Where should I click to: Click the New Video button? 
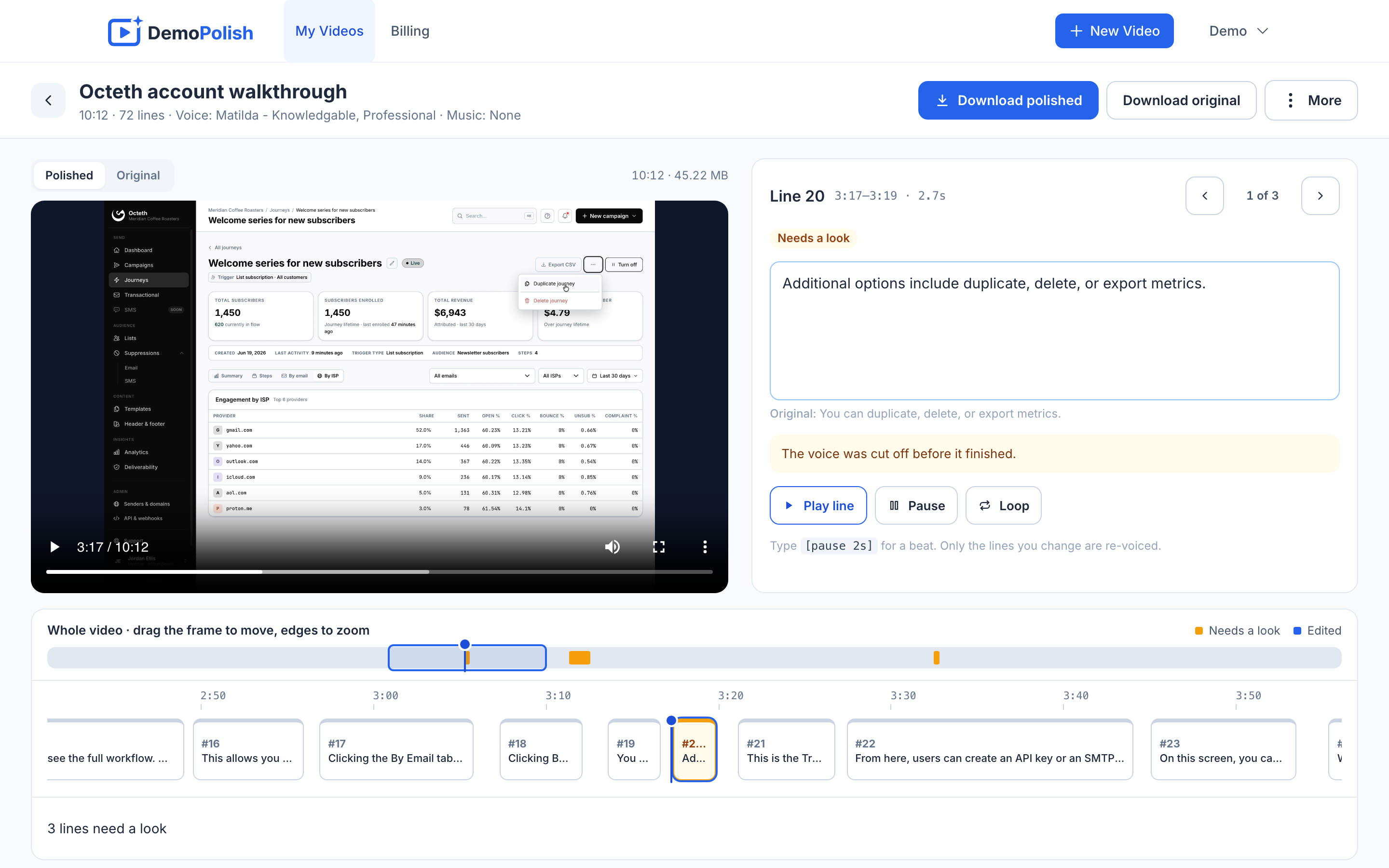tap(1114, 31)
